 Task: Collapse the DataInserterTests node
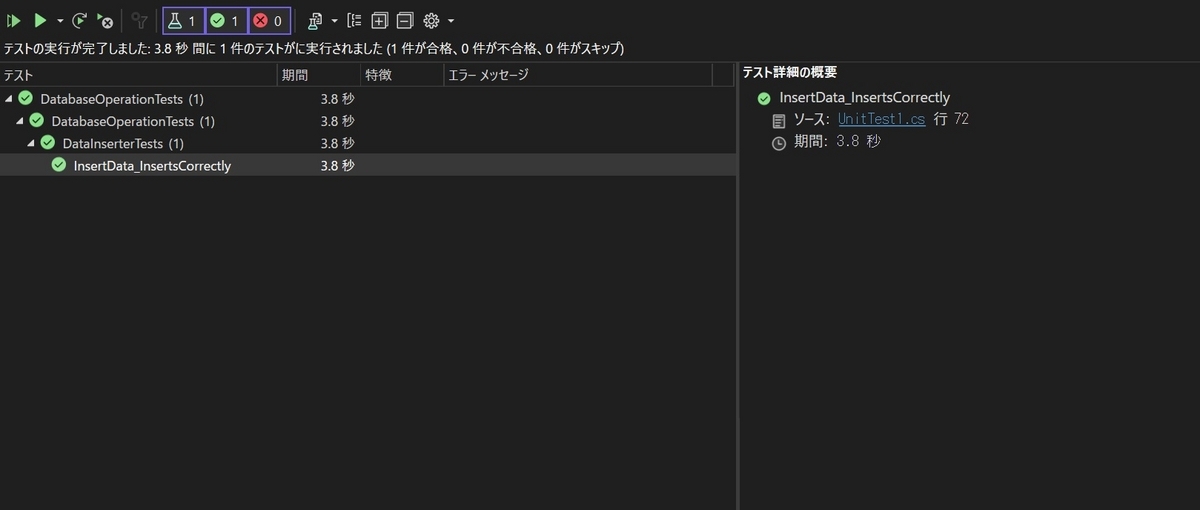click(x=31, y=143)
